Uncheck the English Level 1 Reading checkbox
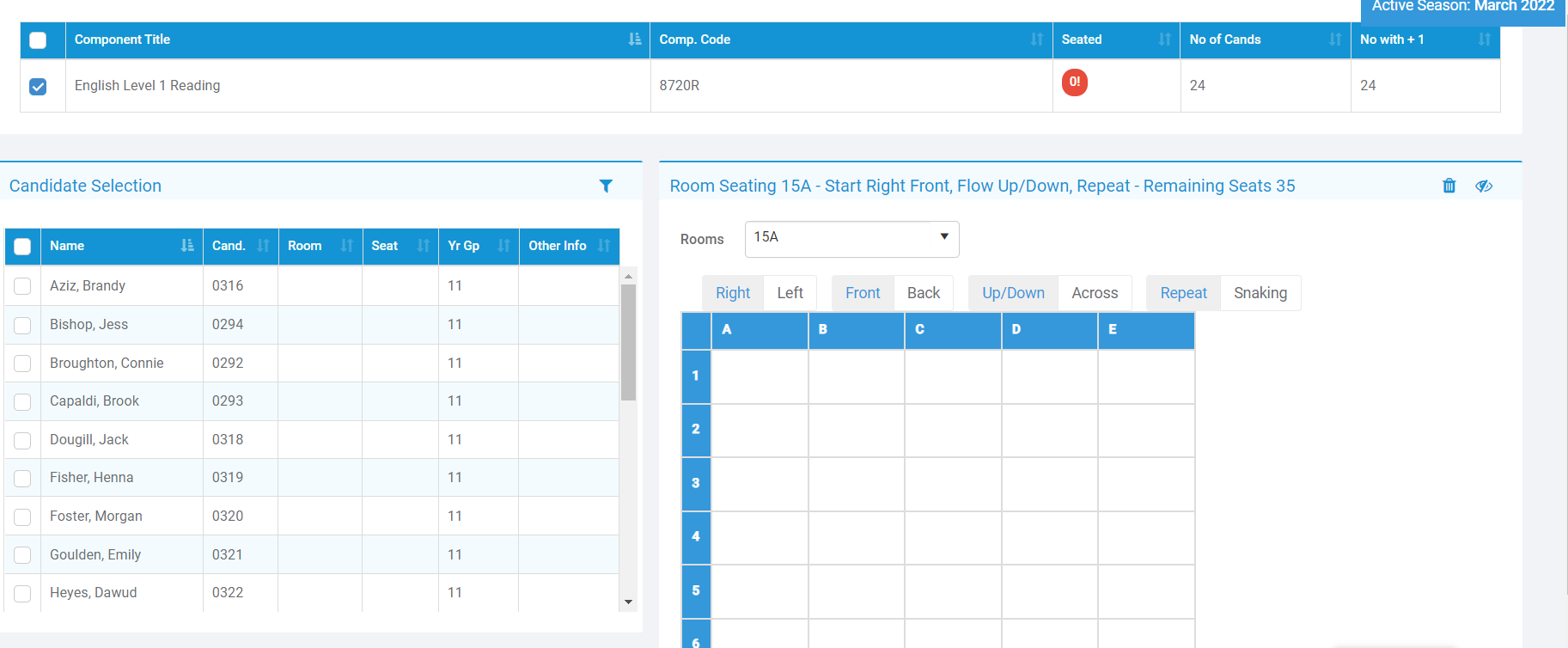 tap(38, 86)
